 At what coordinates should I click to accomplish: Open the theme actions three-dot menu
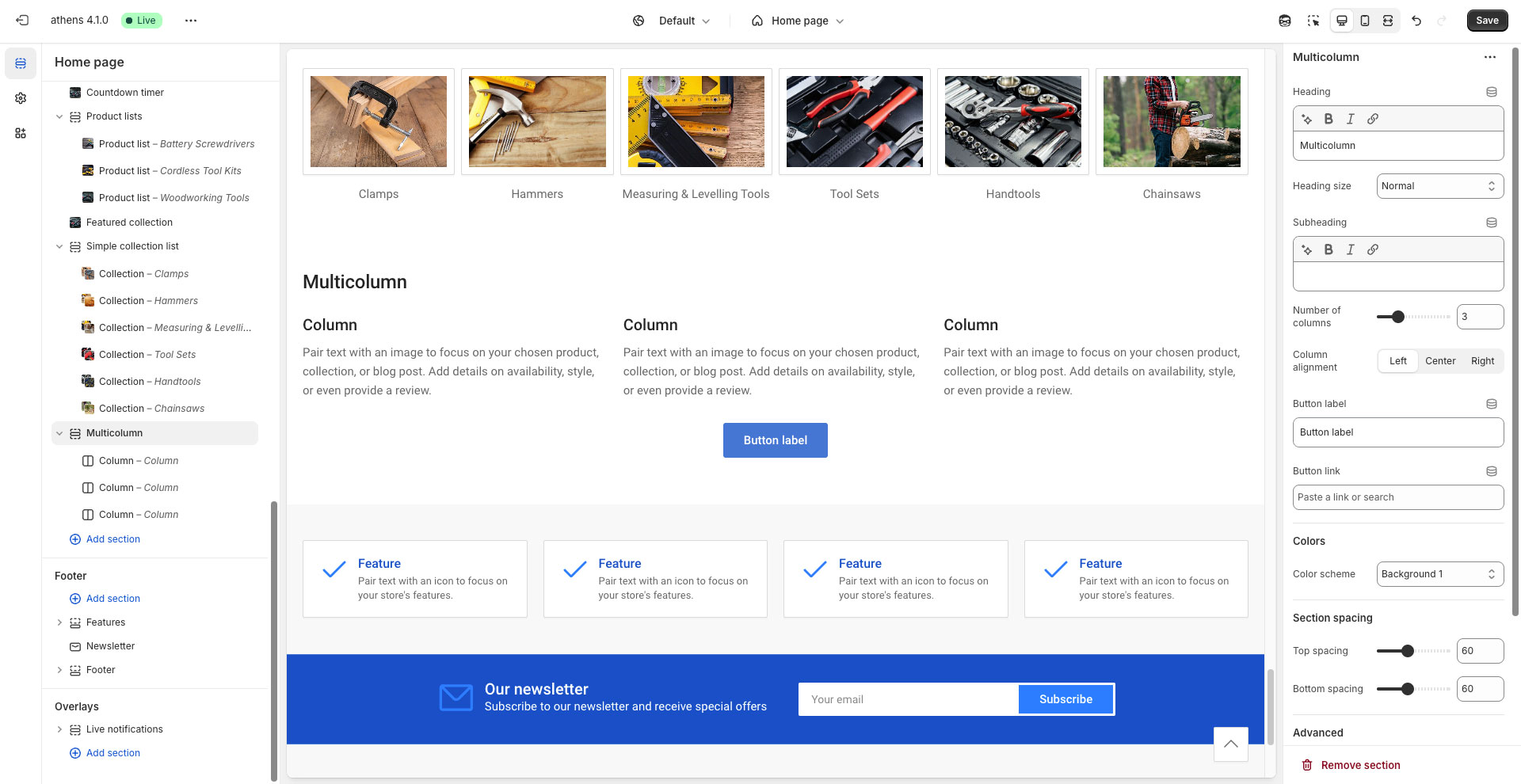click(x=191, y=21)
